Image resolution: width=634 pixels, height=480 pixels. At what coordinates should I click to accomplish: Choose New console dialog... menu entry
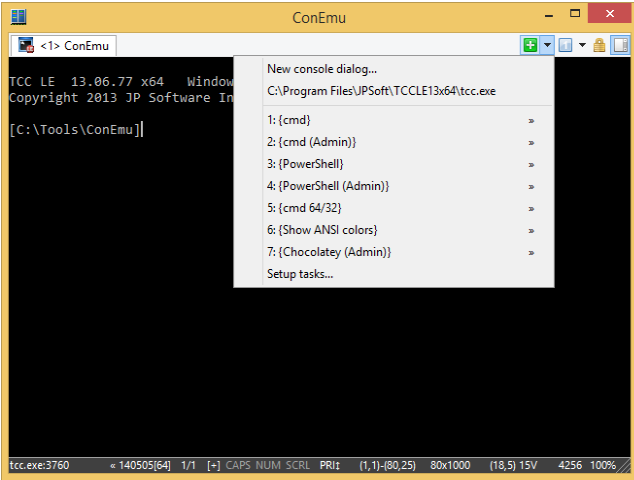[x=322, y=69]
